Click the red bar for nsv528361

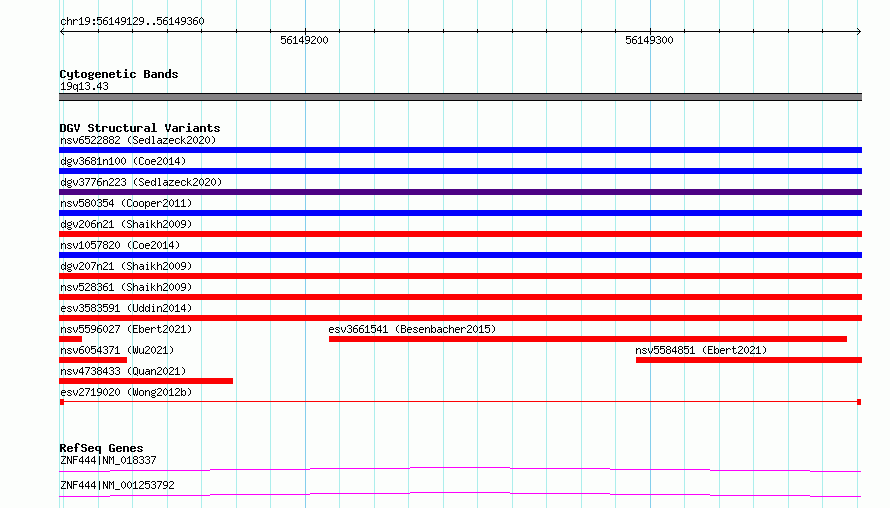[460, 297]
